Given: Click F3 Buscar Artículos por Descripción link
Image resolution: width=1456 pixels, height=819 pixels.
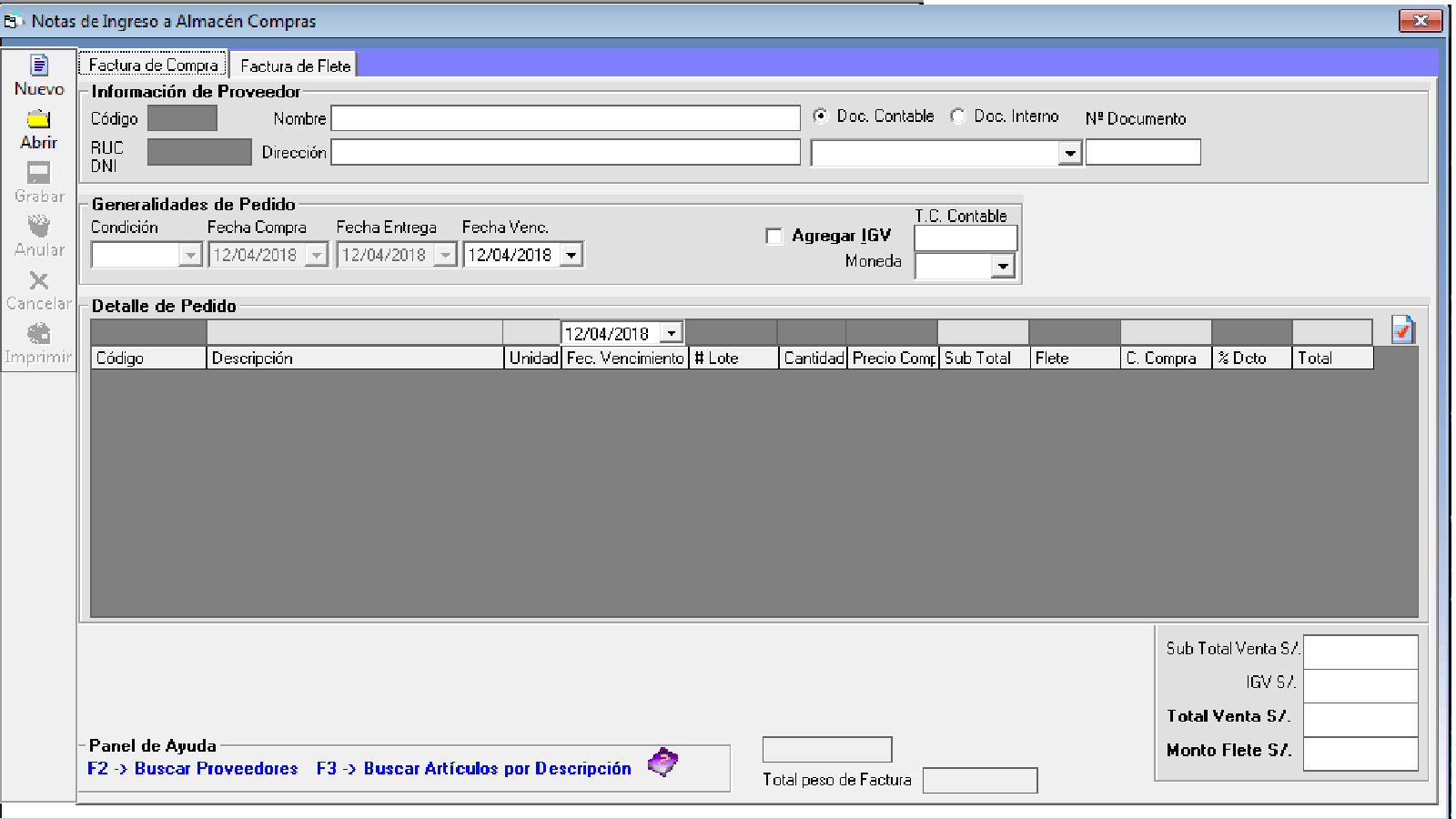Looking at the screenshot, I should coord(473,769).
